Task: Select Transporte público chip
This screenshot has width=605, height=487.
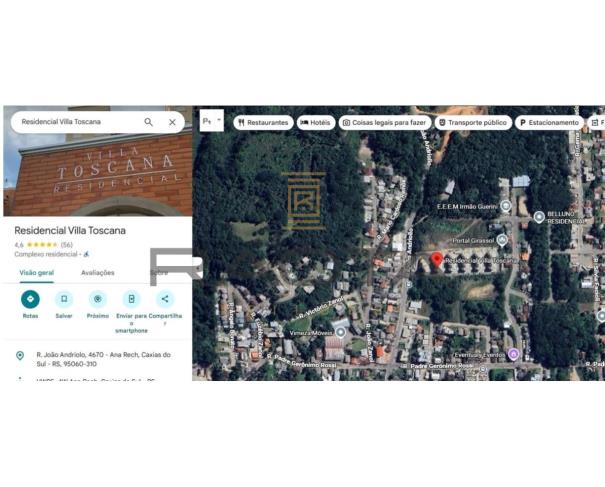Action: (473, 123)
